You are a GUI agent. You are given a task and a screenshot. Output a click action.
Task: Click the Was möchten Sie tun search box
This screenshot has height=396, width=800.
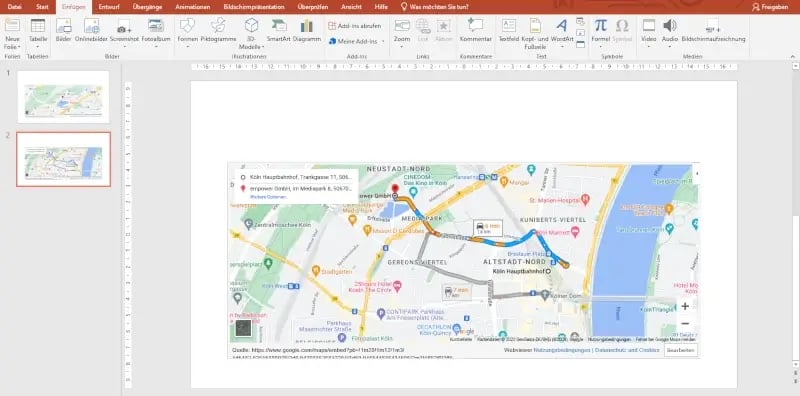coord(435,7)
